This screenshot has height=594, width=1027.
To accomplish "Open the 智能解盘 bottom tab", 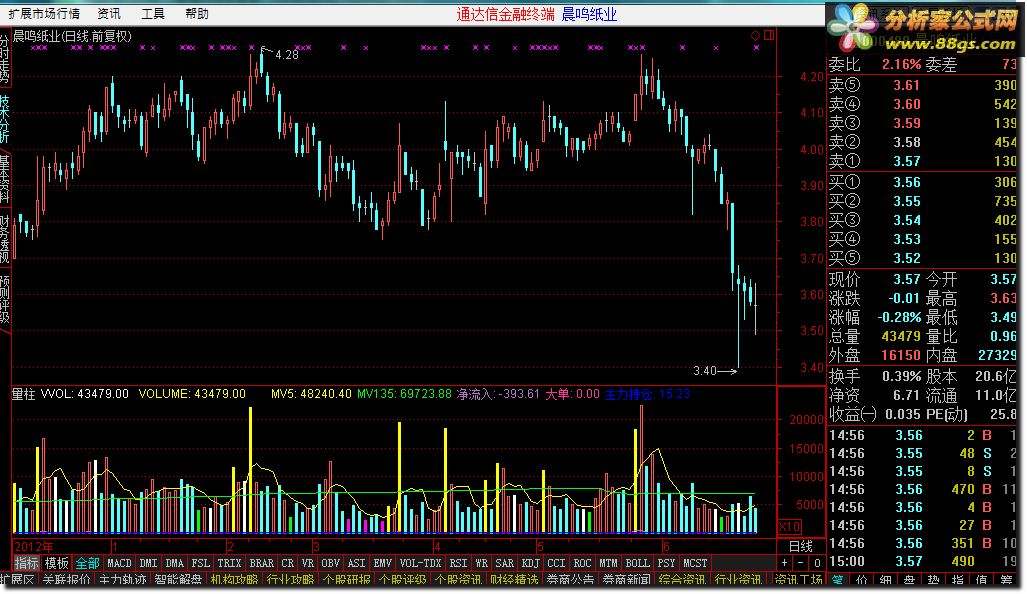I will click(x=178, y=580).
